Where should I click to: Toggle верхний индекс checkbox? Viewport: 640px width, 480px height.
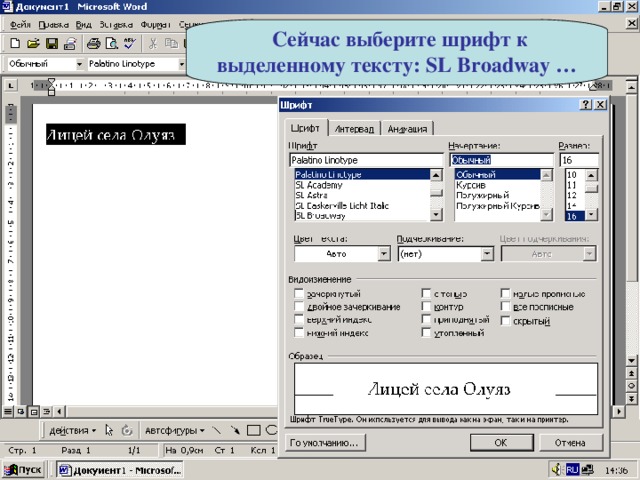(x=299, y=320)
